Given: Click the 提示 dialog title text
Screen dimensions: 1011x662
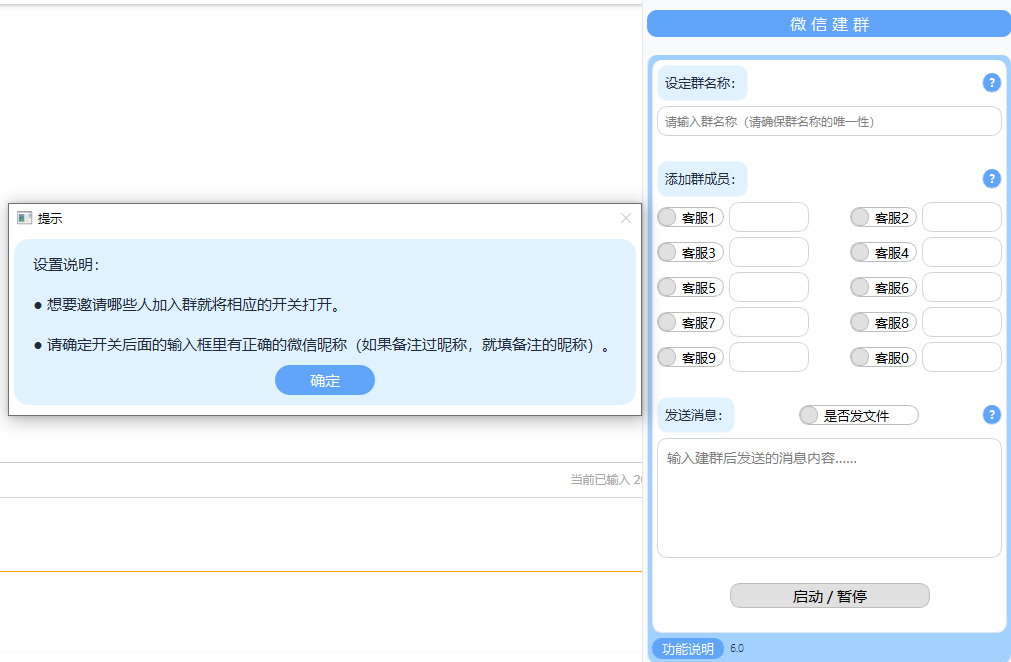Looking at the screenshot, I should pyautogui.click(x=50, y=219).
